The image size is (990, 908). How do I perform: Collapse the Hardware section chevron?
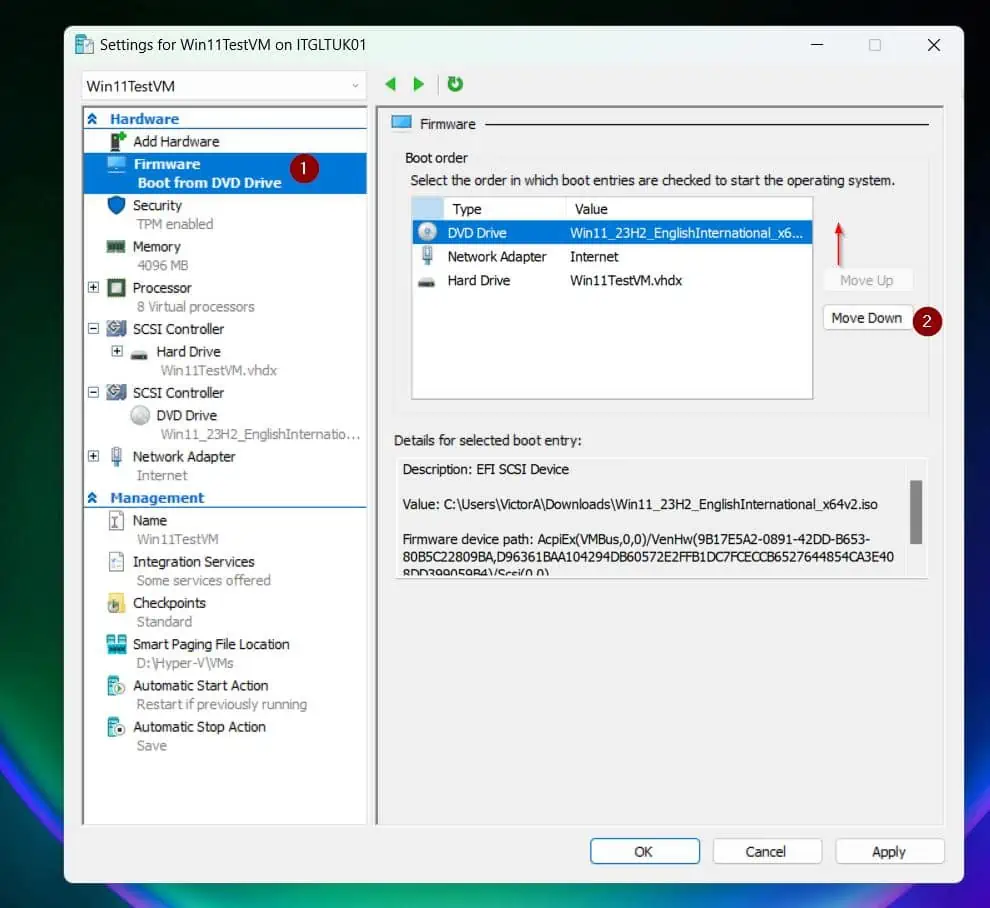point(92,119)
